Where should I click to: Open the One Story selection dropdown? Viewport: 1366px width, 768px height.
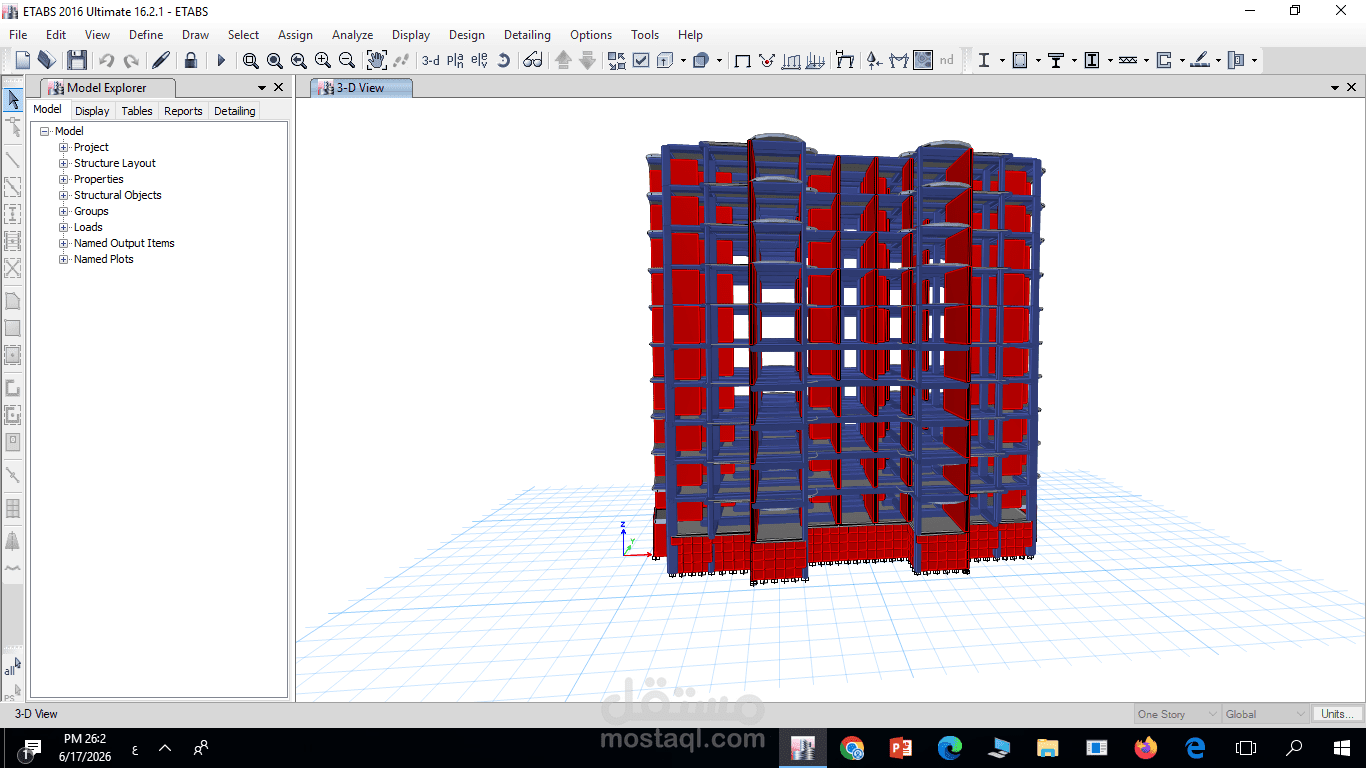click(x=1178, y=714)
